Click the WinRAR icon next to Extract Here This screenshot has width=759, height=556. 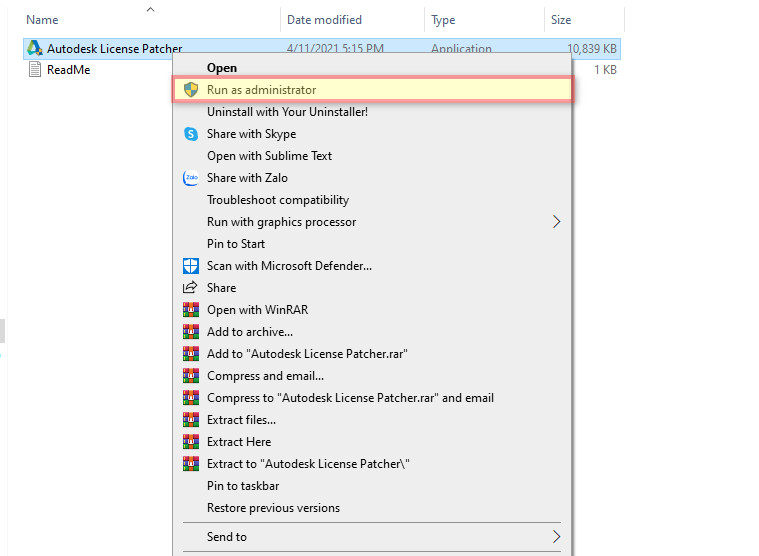point(191,442)
